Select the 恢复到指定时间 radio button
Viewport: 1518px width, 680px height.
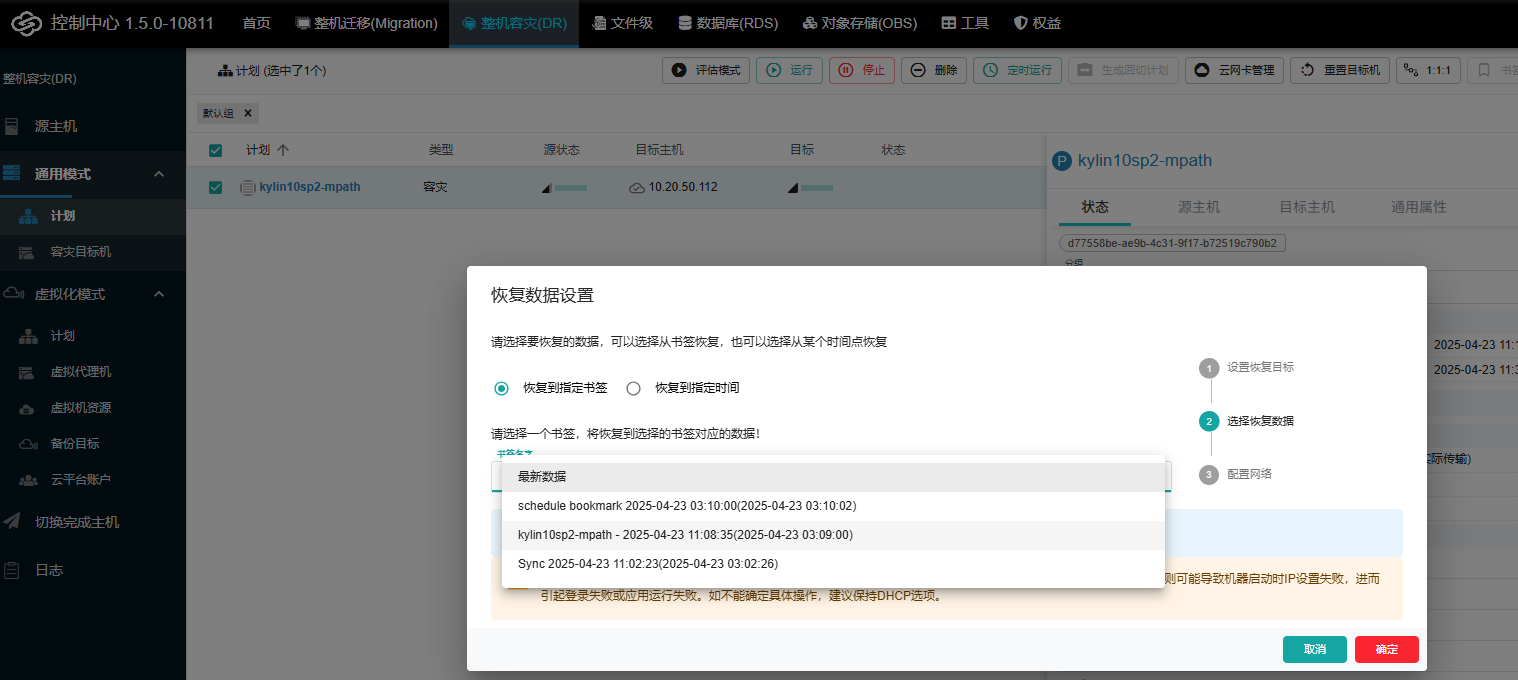[x=633, y=388]
